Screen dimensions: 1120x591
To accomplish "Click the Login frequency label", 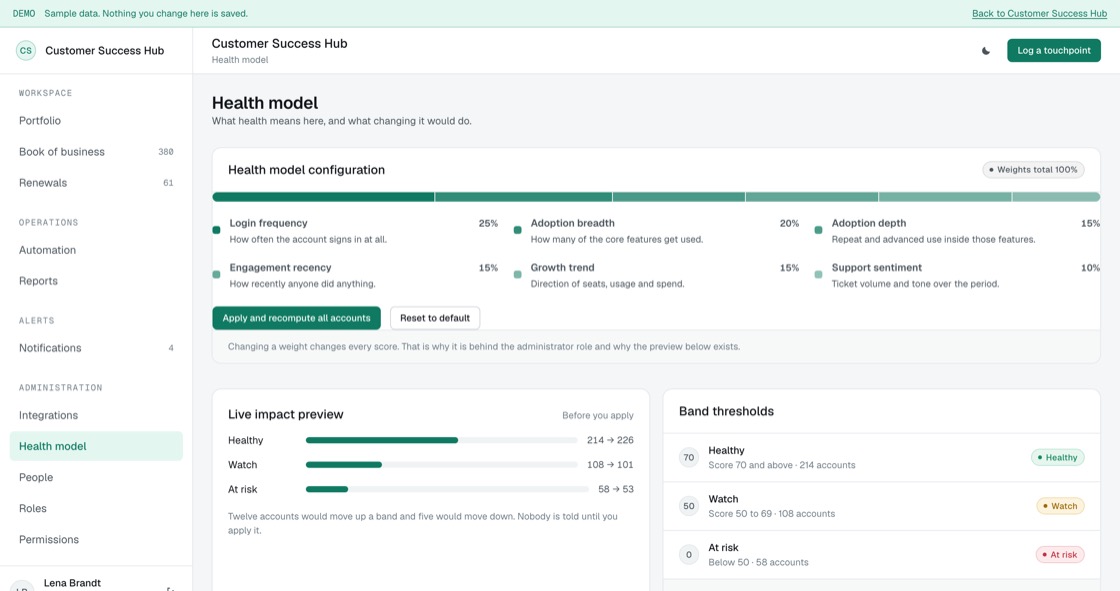I will (269, 224).
